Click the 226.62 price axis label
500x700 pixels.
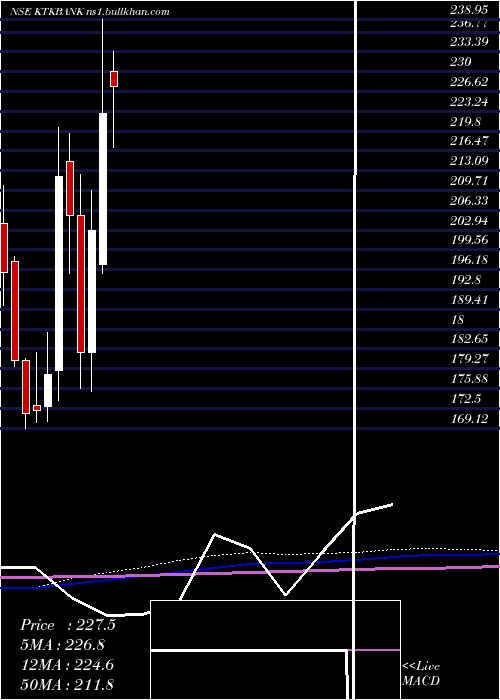[x=468, y=82]
